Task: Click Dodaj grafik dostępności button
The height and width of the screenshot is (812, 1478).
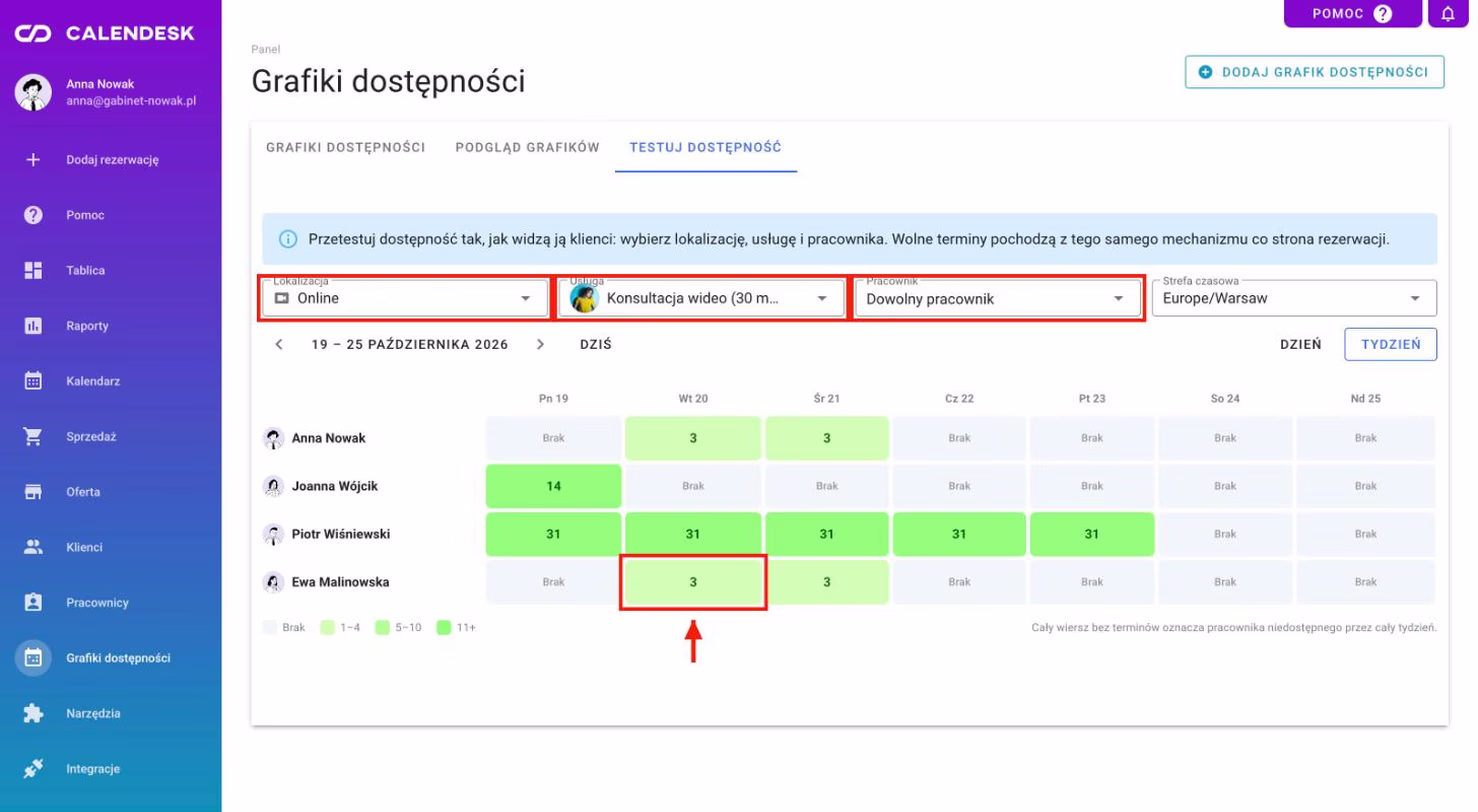Action: tap(1315, 72)
